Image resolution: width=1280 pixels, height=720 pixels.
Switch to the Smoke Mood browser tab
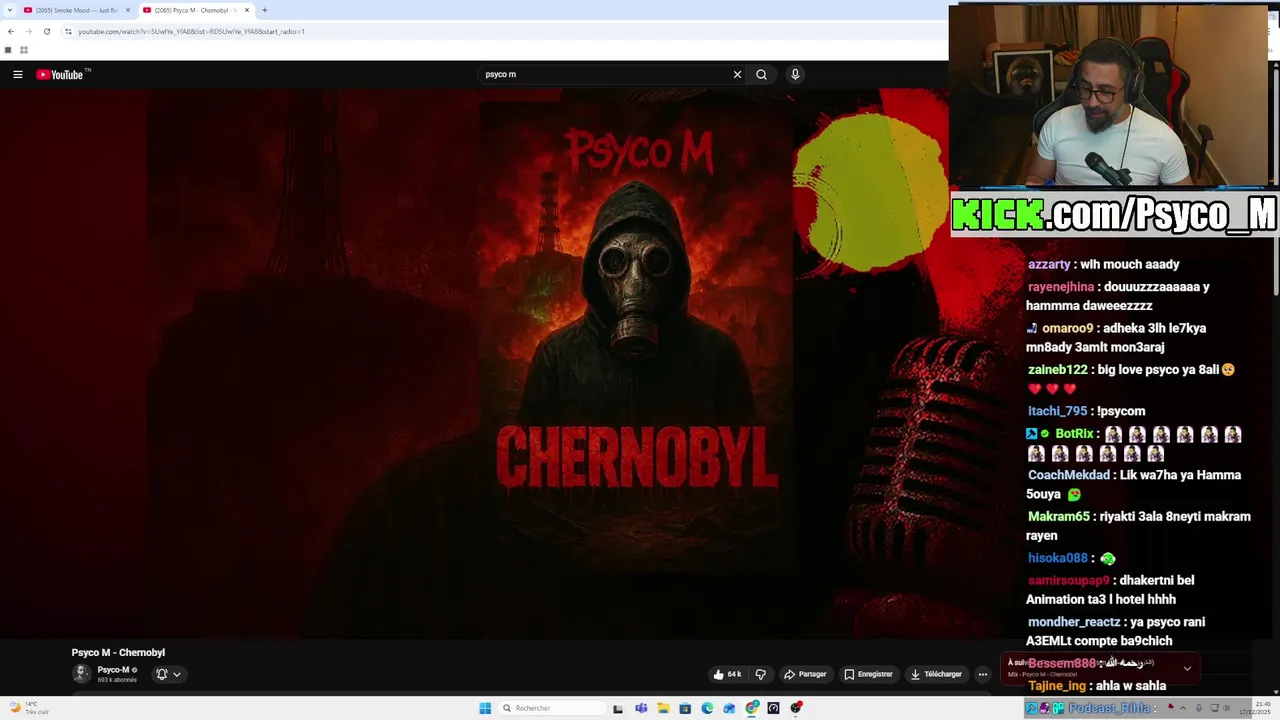[x=76, y=10]
